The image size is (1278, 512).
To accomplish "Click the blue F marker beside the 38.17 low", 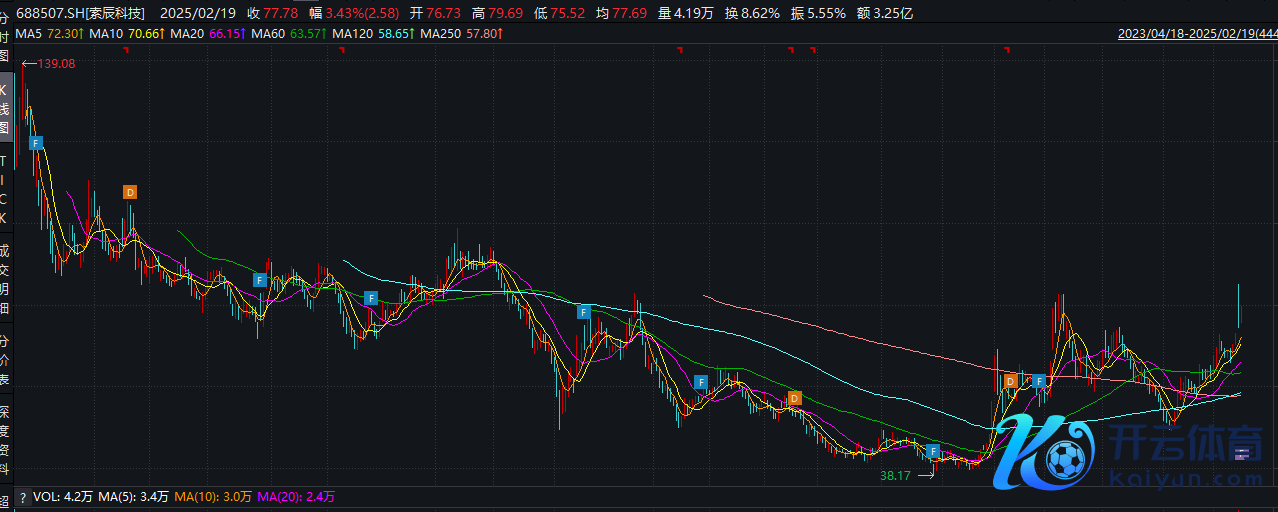I will pyautogui.click(x=933, y=452).
